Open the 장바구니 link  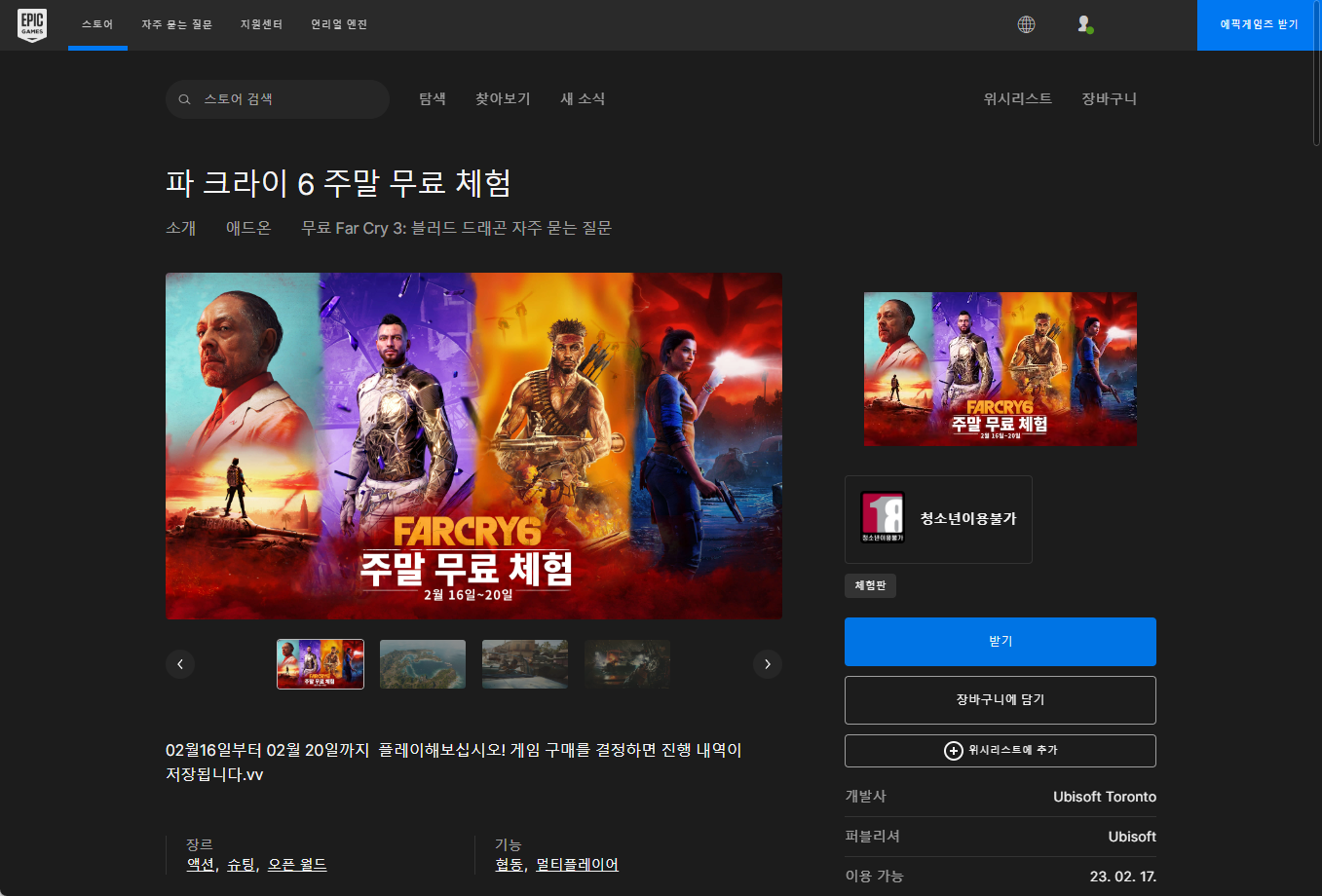tap(1109, 98)
